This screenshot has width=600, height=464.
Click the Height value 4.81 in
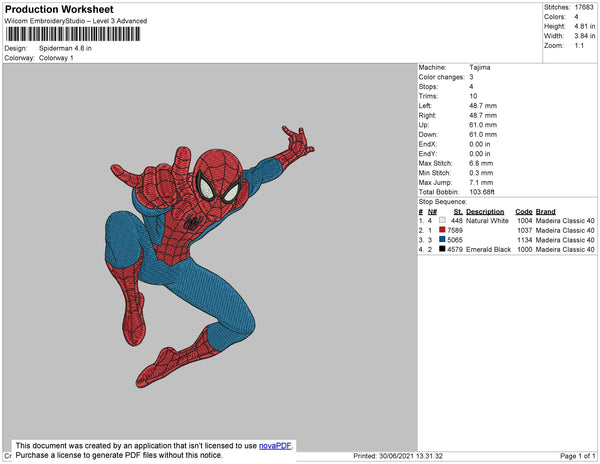pos(584,26)
